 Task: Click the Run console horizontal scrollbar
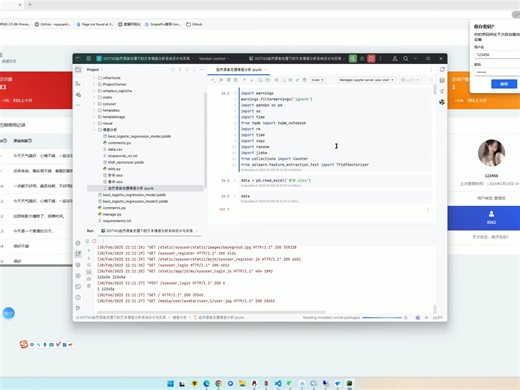point(211,312)
